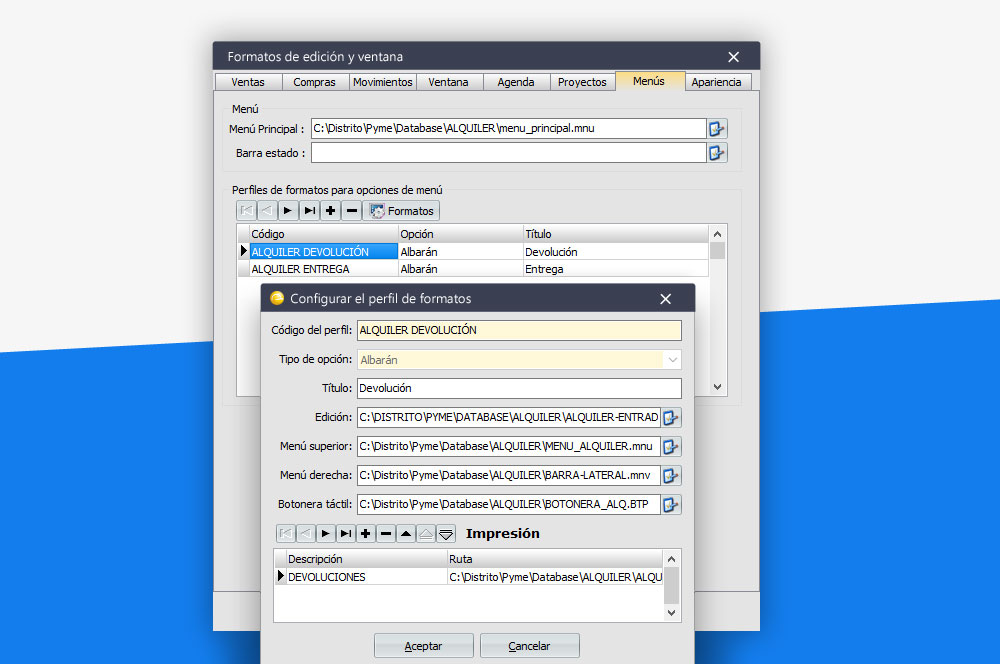Jump to last profile in Perfiles toolbar

point(309,211)
